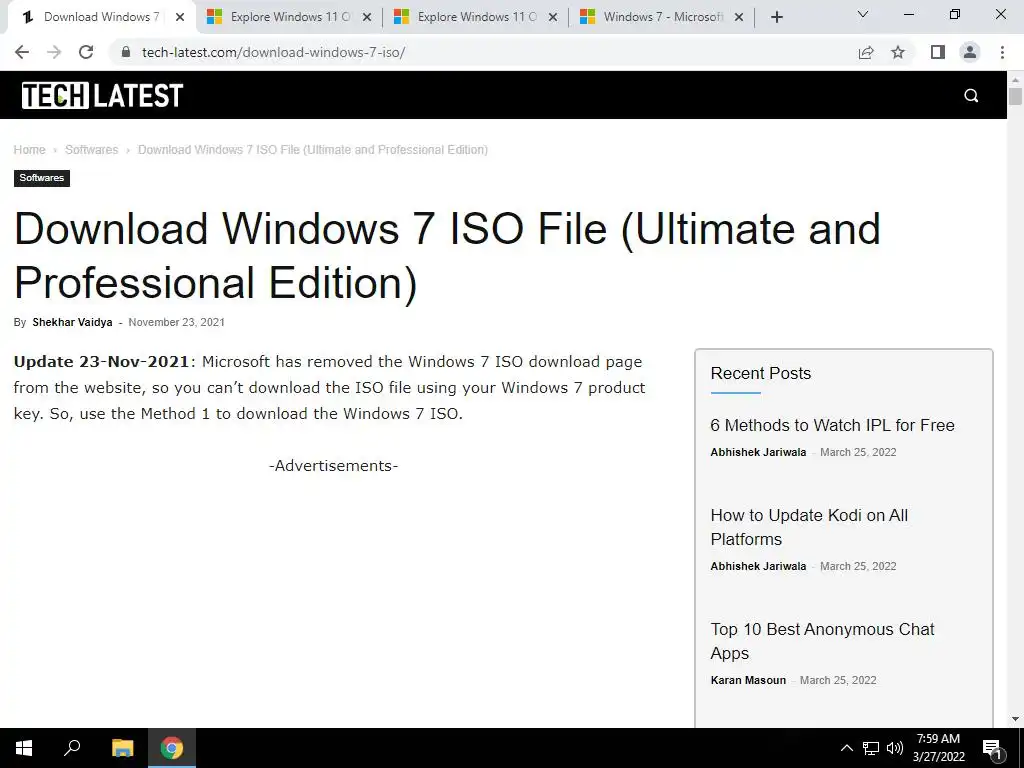The height and width of the screenshot is (768, 1024).
Task: Click the November 23, 2021 publish date
Action: [176, 322]
